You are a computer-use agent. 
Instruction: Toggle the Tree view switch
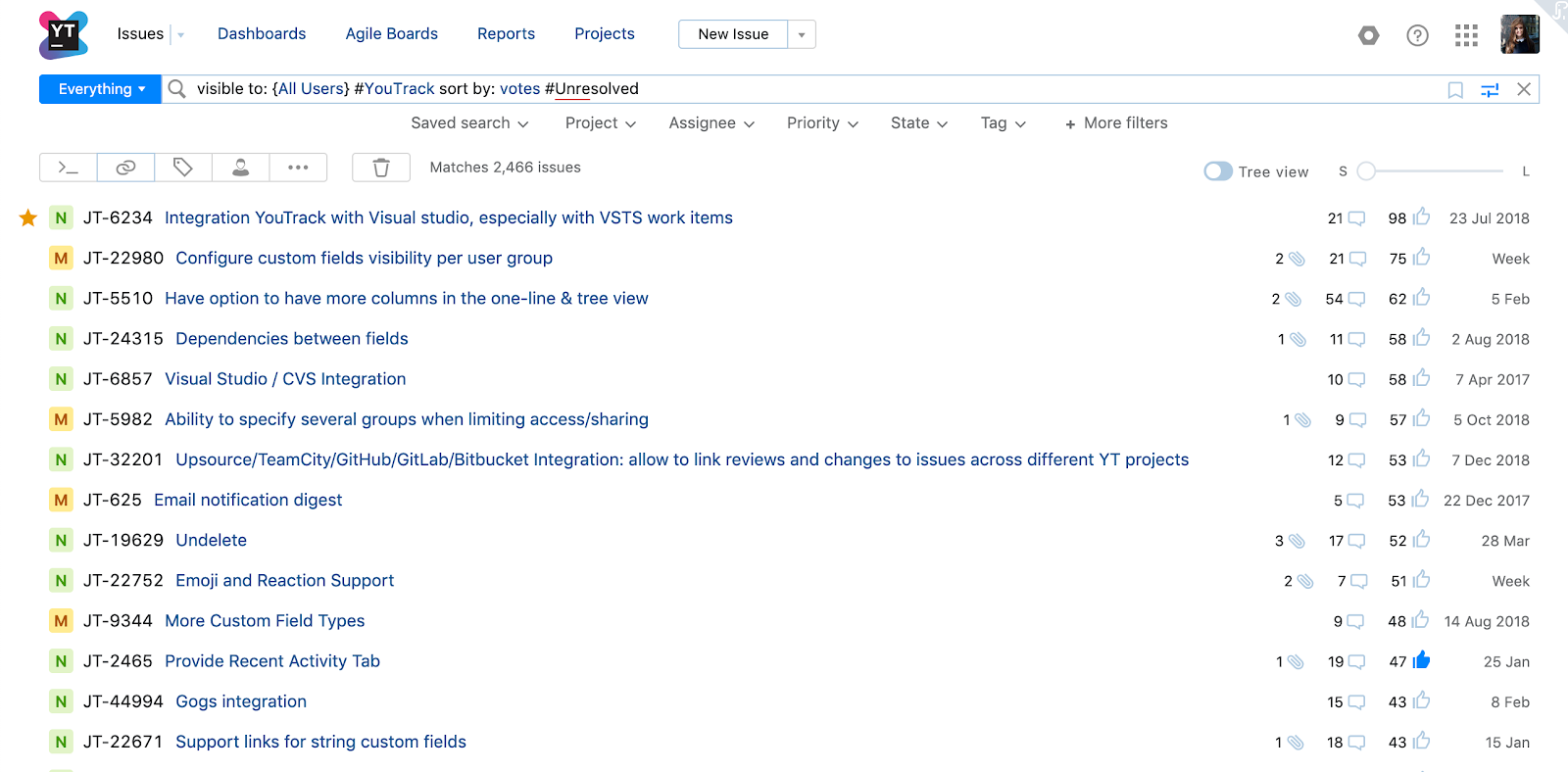(x=1218, y=171)
